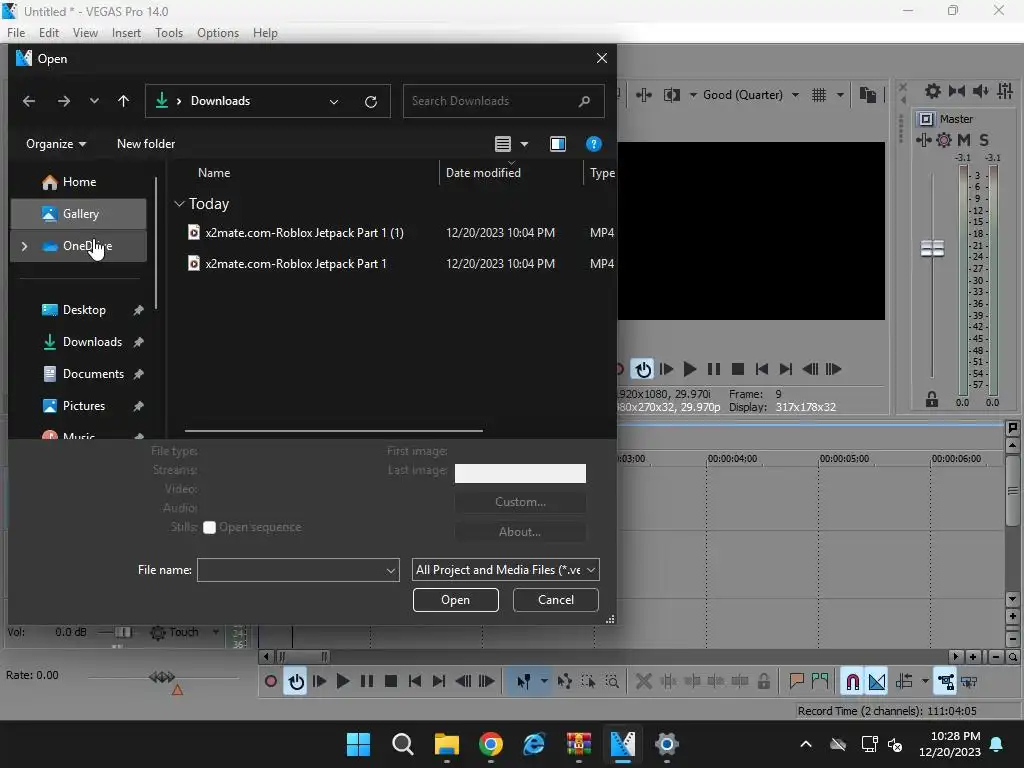Go back using the dialog back arrow
This screenshot has width=1024, height=768.
(x=29, y=101)
